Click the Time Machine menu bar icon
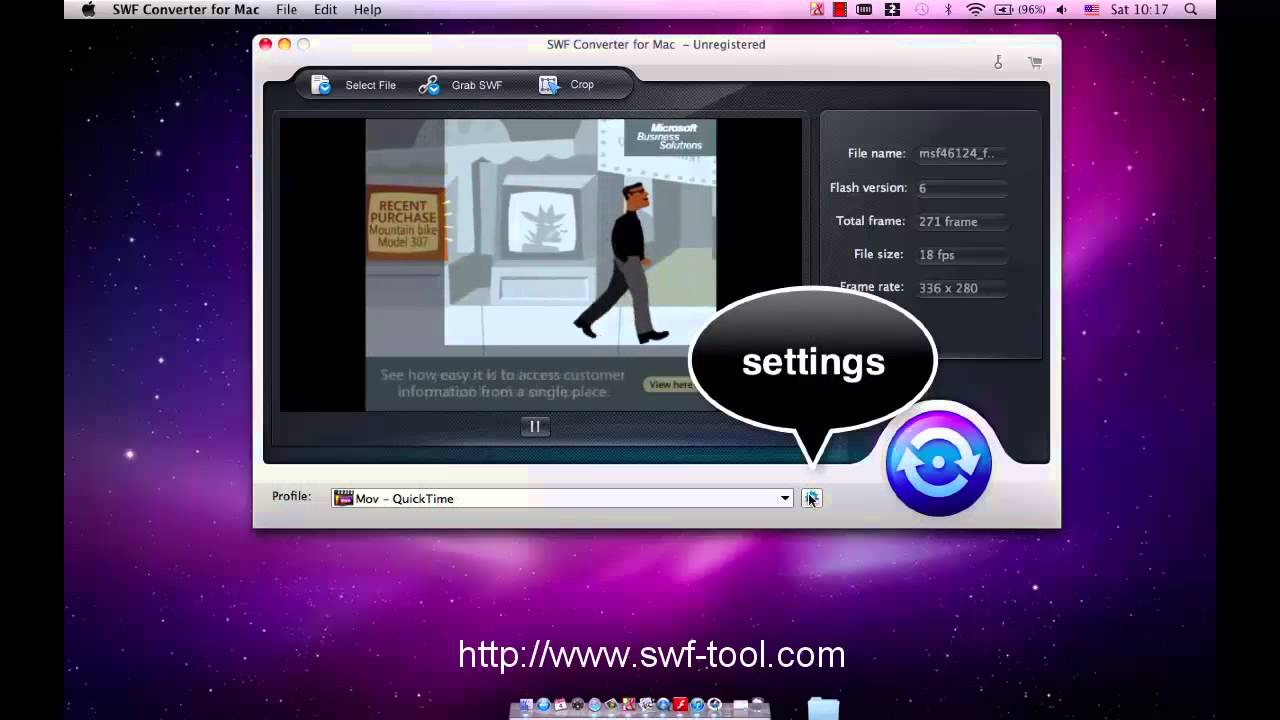The image size is (1280, 720). point(922,9)
